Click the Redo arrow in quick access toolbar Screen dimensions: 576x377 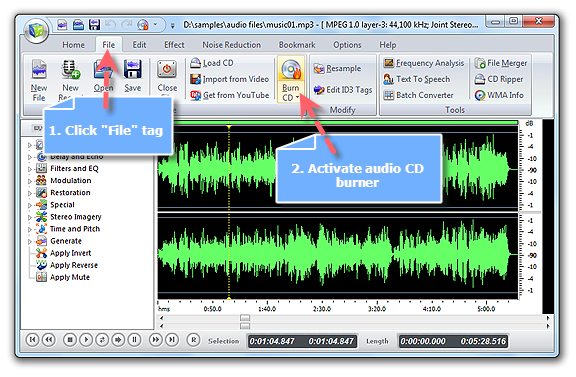click(126, 25)
